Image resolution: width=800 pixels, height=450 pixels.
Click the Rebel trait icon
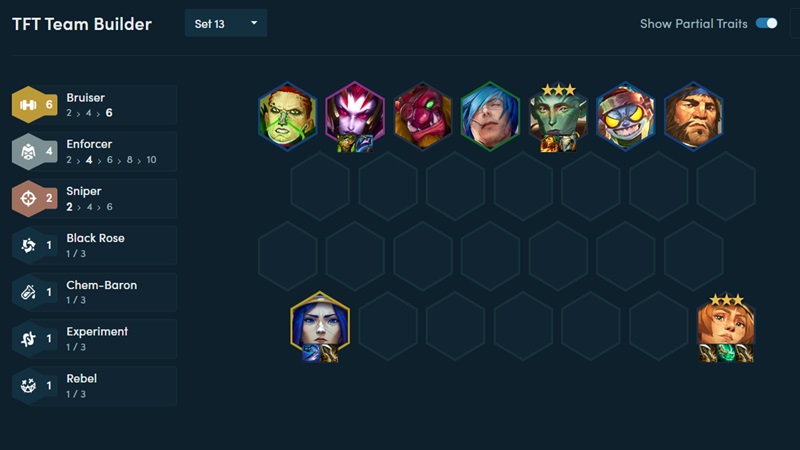(28, 386)
